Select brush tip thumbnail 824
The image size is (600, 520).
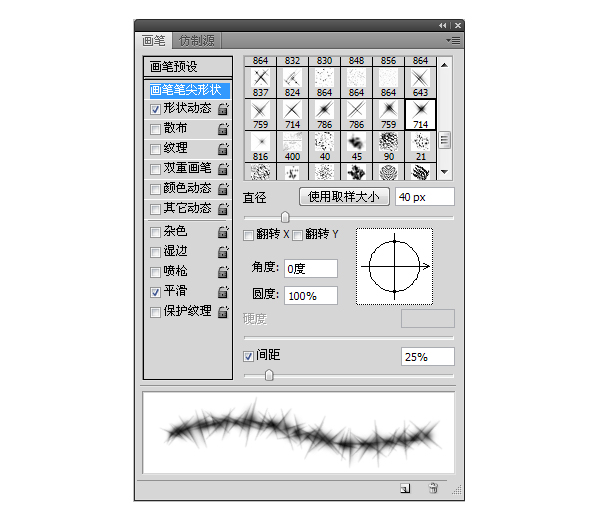click(x=292, y=82)
